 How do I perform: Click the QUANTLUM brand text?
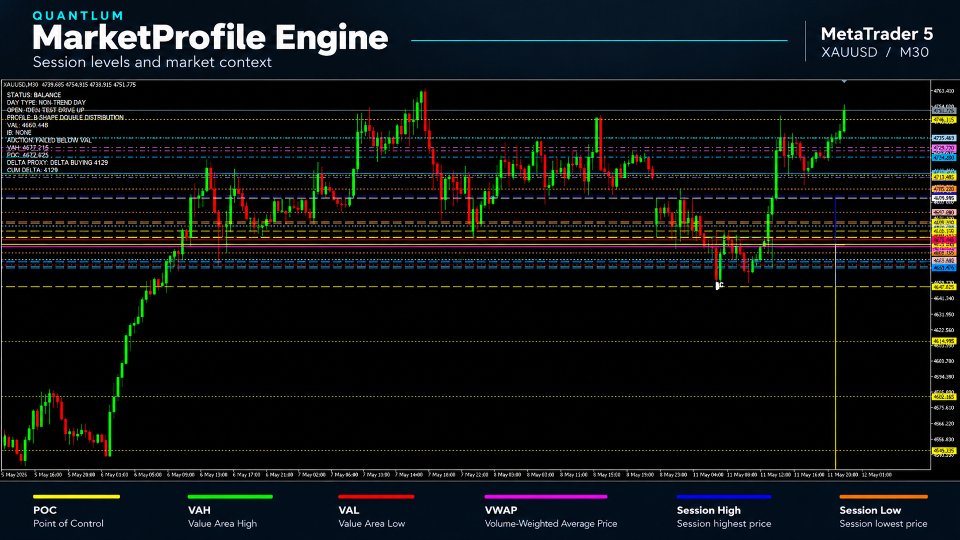click(x=78, y=15)
